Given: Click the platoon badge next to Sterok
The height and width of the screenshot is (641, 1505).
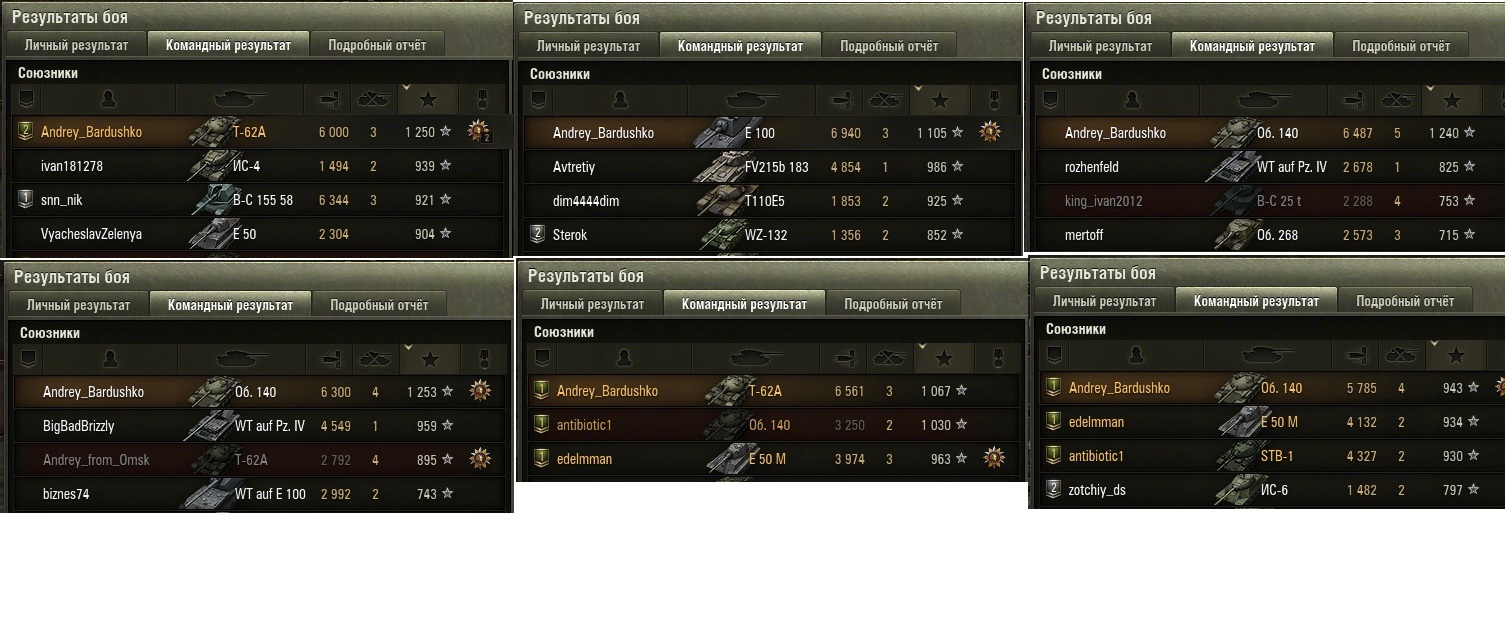Looking at the screenshot, I should point(538,235).
